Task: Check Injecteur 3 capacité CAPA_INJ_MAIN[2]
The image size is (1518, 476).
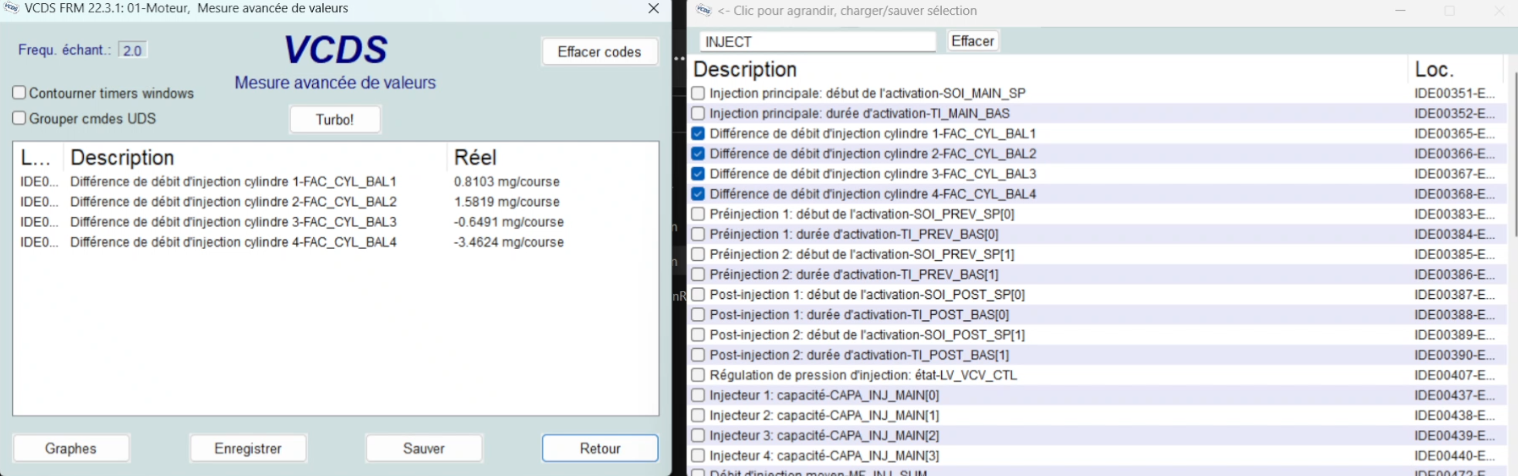Action: tap(698, 435)
